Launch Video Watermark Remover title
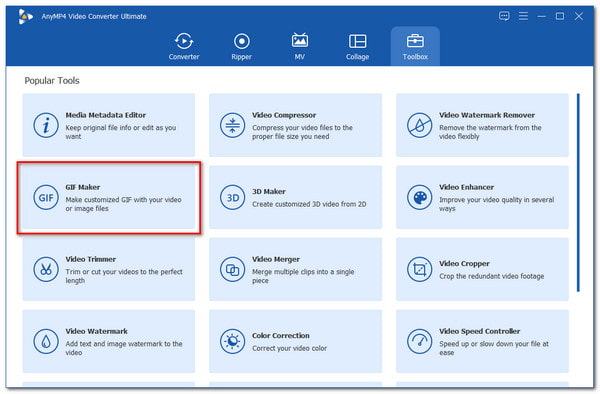This screenshot has width=600, height=394. tap(487, 115)
